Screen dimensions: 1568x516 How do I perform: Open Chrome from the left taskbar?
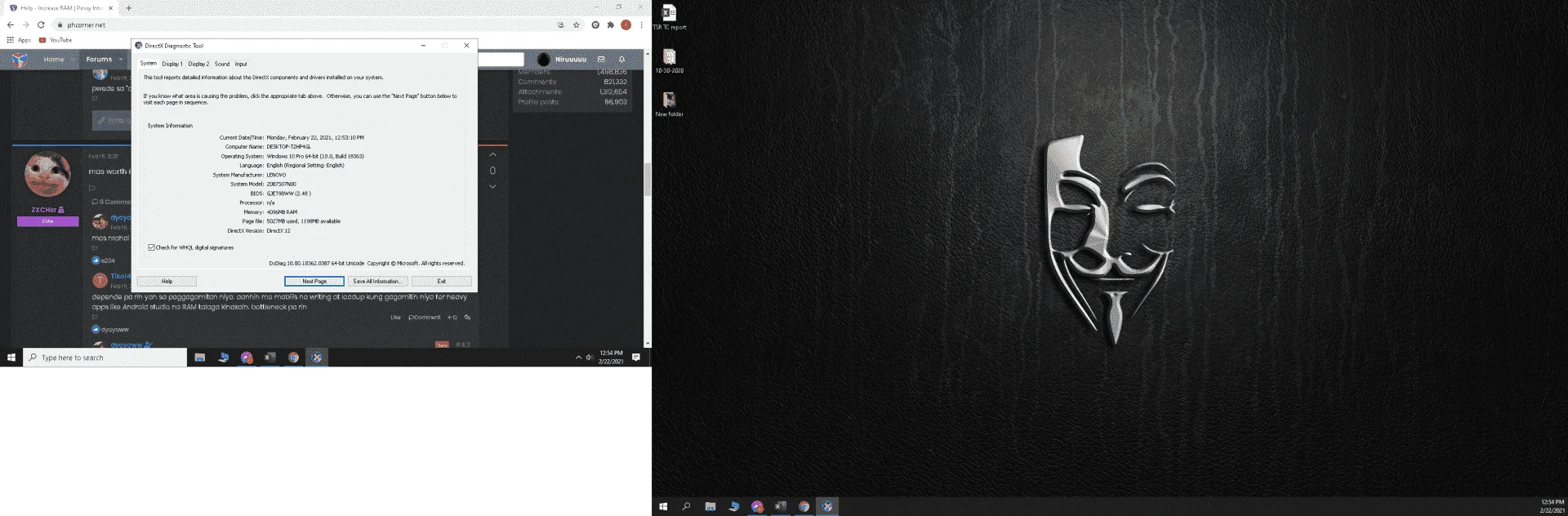point(293,358)
